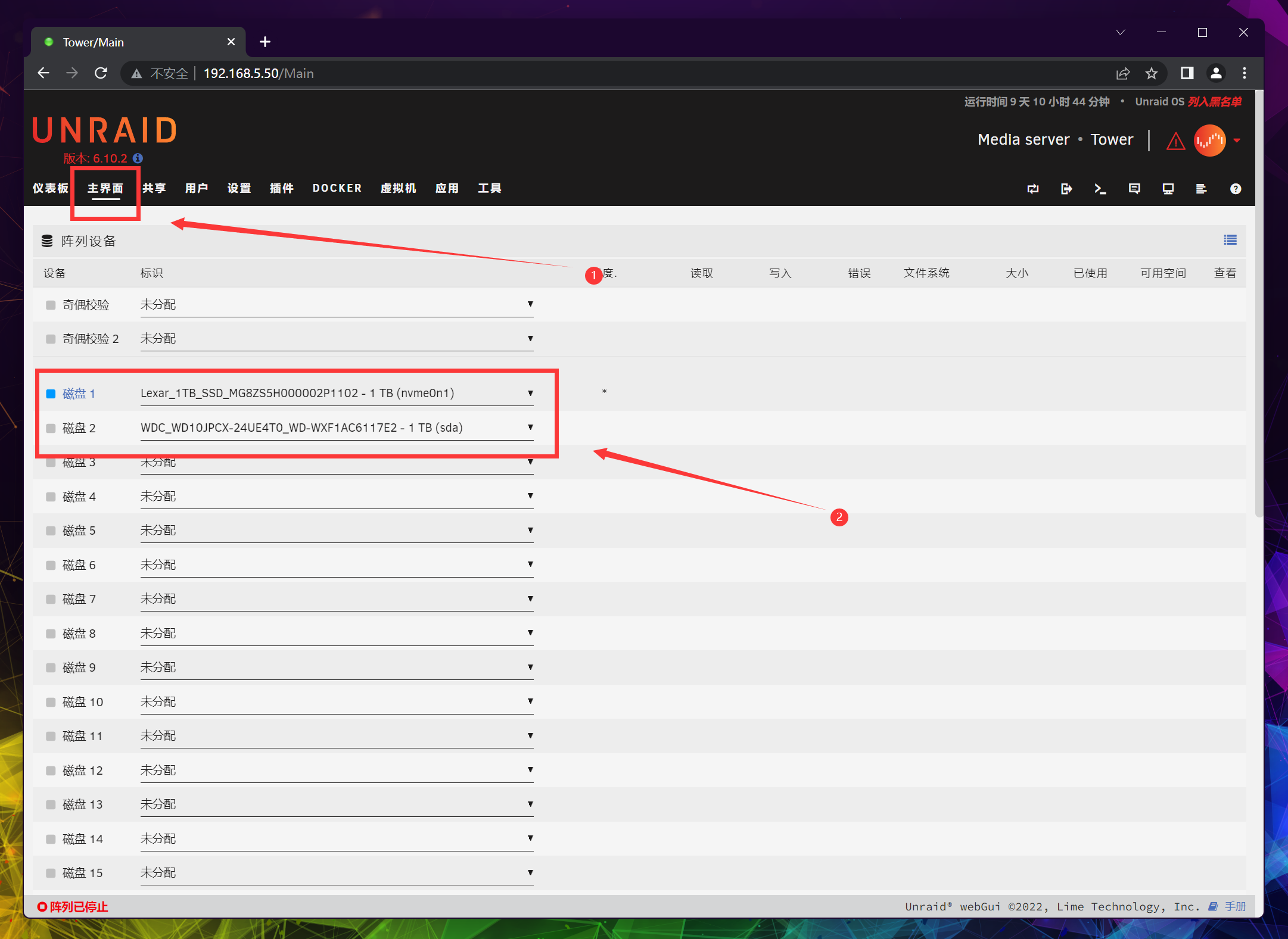Click the Disk 1 (磁盘 1) blue status indicator
This screenshot has width=1288, height=939.
[51, 394]
